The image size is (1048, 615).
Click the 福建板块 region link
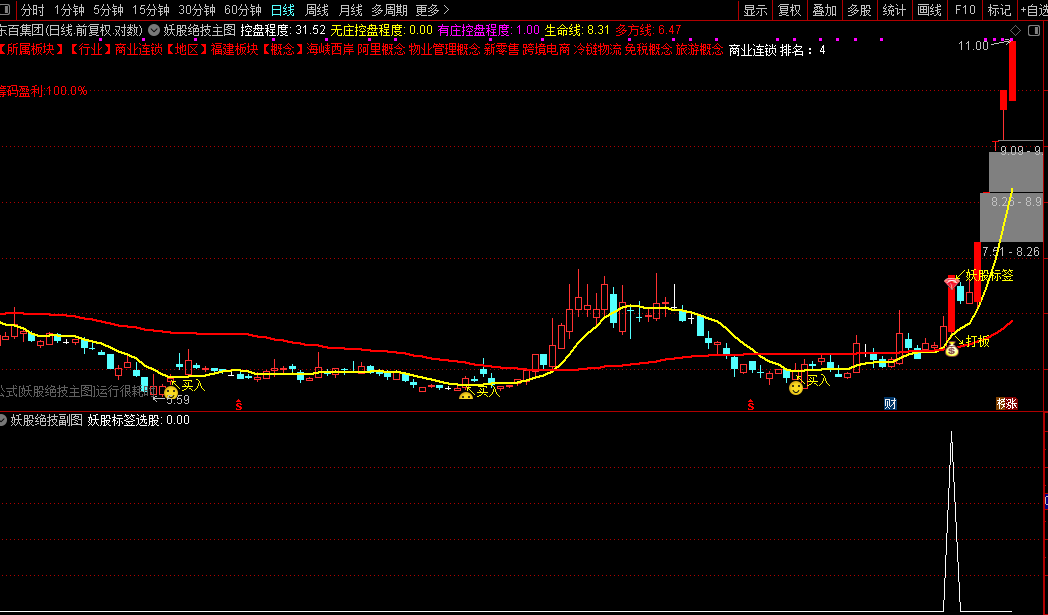[235, 49]
